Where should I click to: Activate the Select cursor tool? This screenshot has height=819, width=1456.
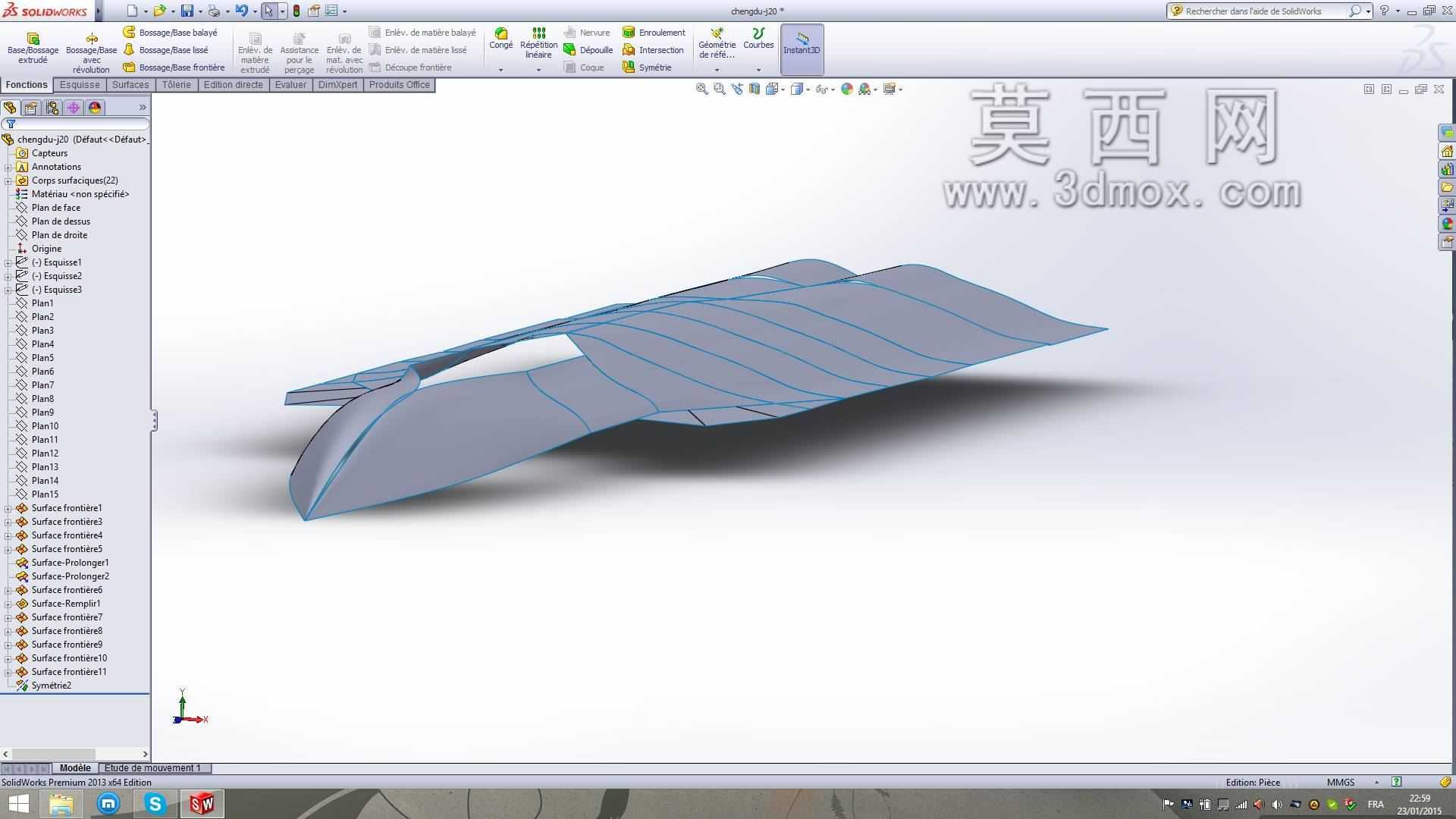(268, 11)
